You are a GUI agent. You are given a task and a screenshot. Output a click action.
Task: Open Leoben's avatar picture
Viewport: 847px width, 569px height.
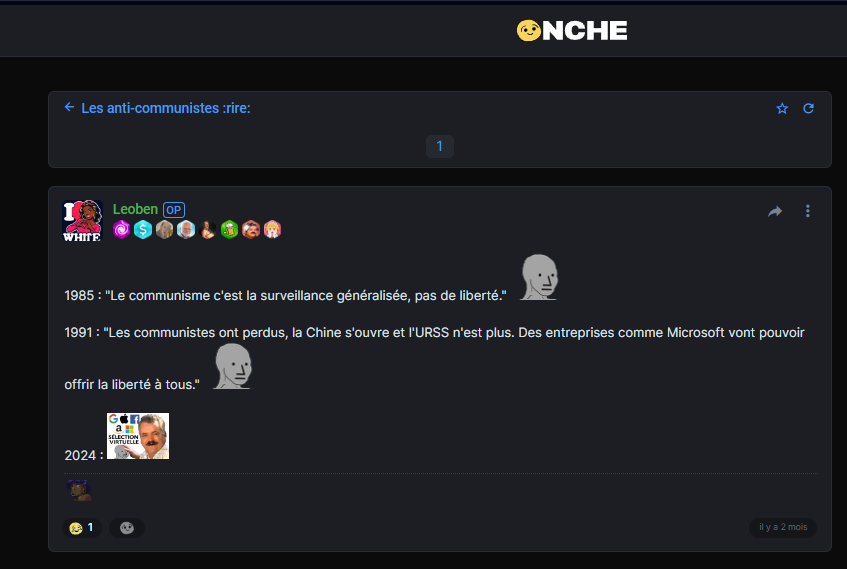point(82,220)
